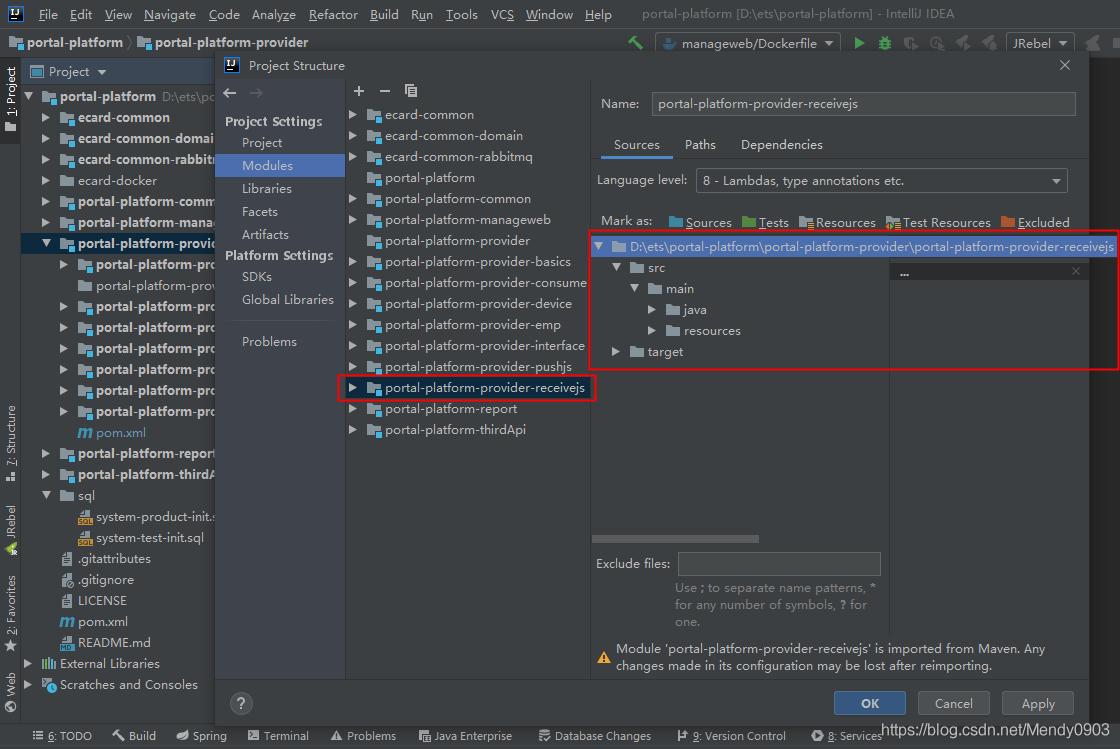
Task: Expand the portal-platform-report module
Action: pos(352,409)
